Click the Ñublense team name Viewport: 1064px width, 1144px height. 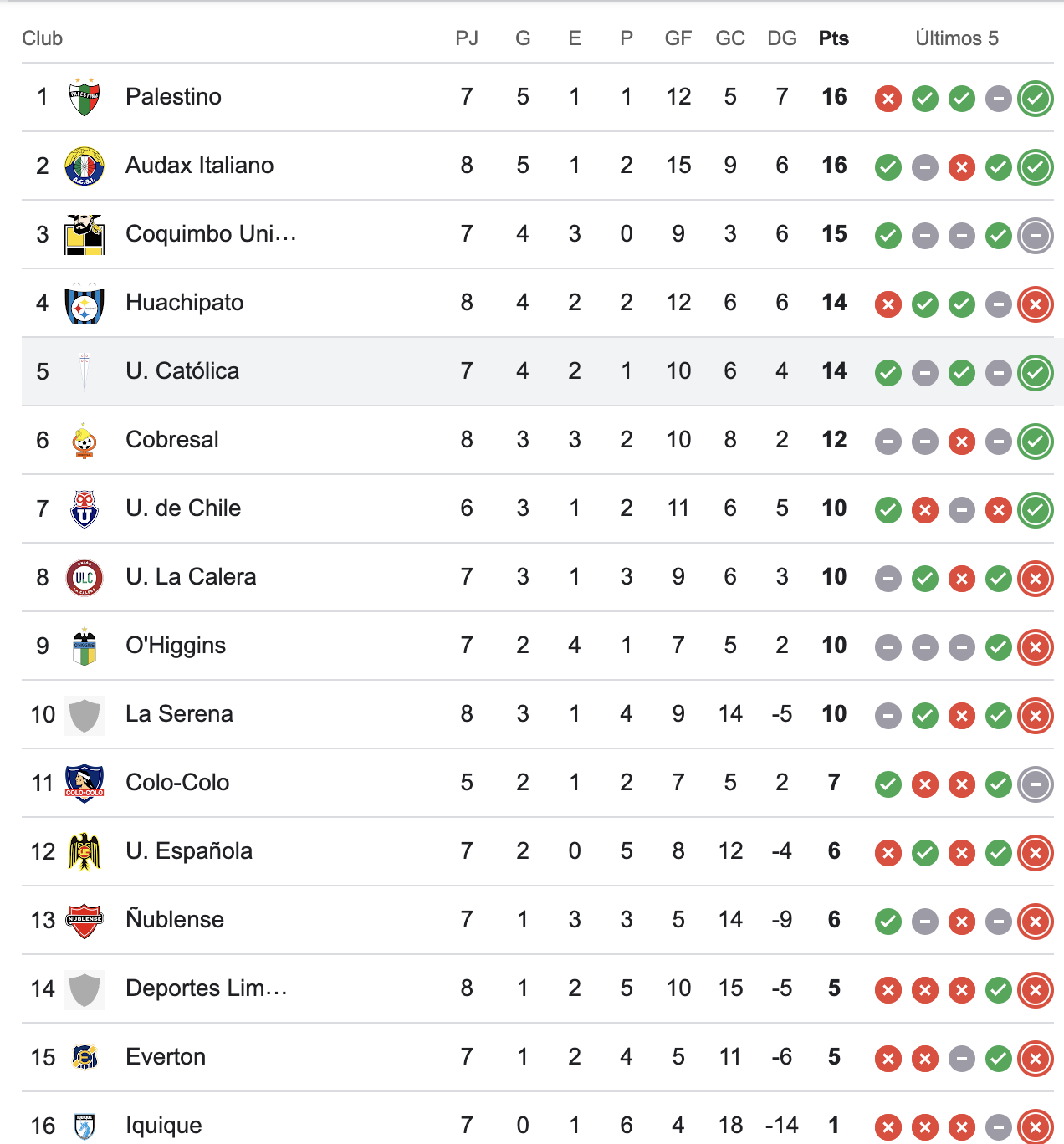coord(174,920)
